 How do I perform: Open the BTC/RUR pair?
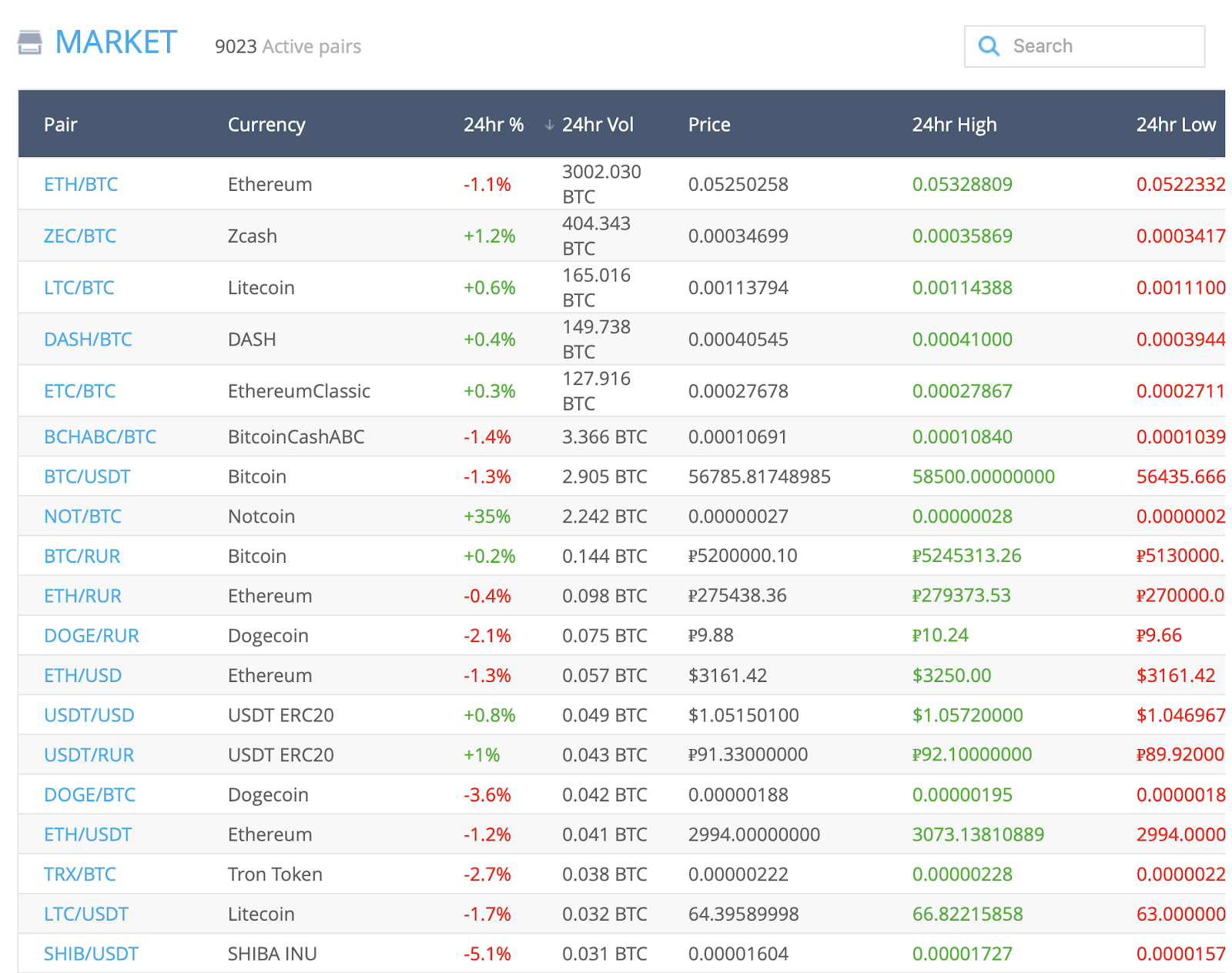pos(82,556)
